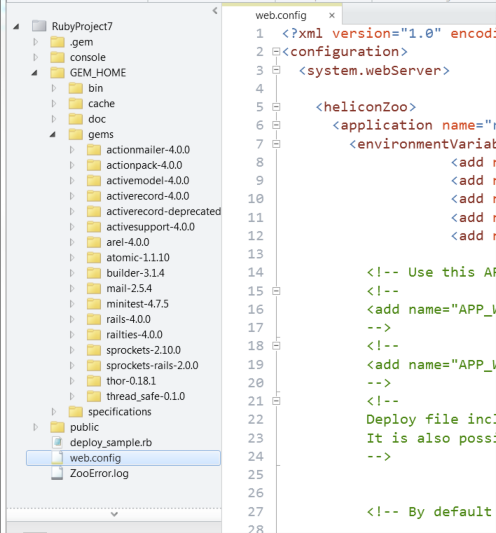Fold the comment block on line 15
Image resolution: width=496 pixels, height=533 pixels.
(276, 291)
